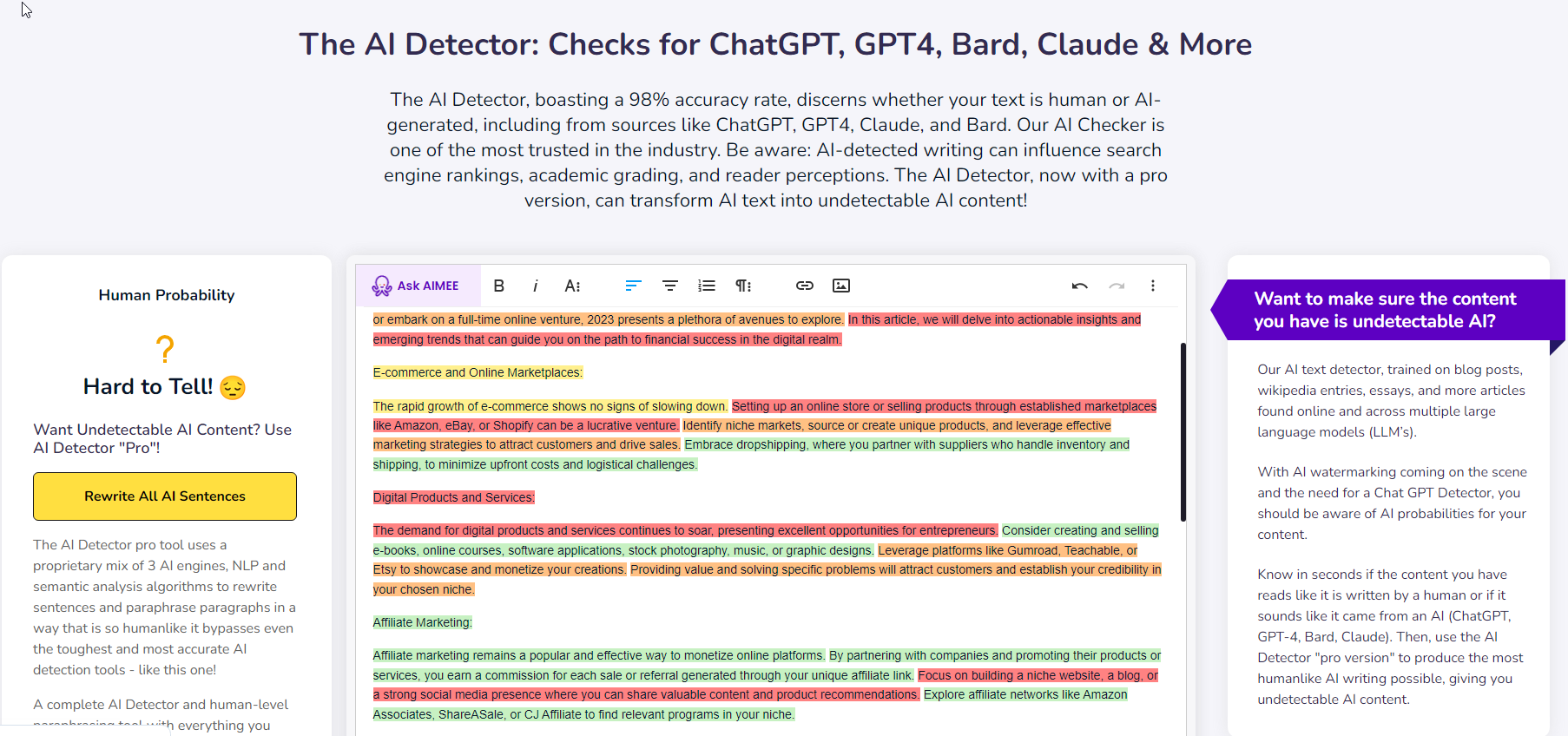The height and width of the screenshot is (736, 1568).
Task: Click sentence starting "Affiliate marketing remains a popular"
Action: tap(599, 655)
